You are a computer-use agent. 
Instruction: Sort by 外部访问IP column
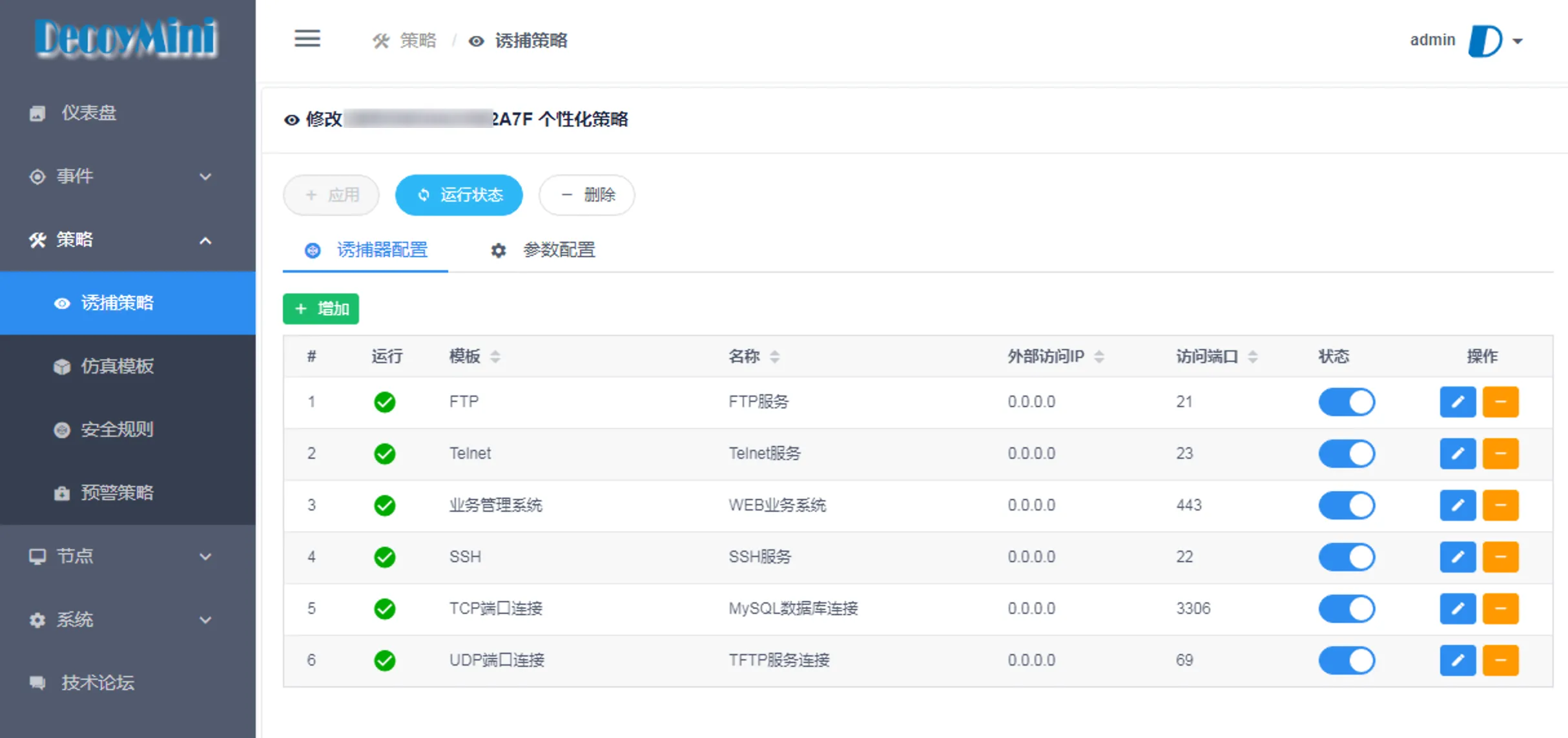[1099, 356]
